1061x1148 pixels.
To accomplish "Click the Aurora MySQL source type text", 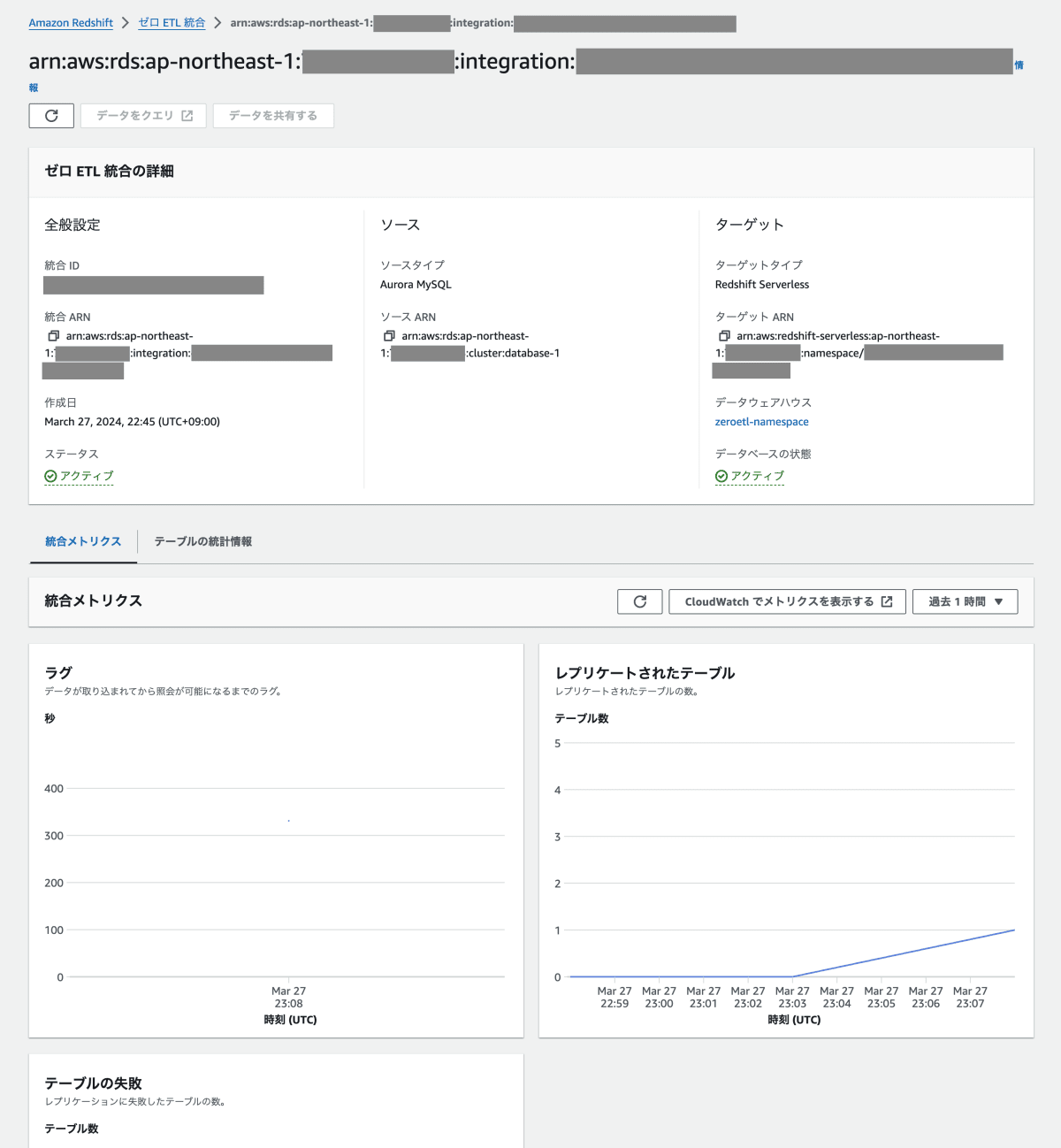I will pyautogui.click(x=416, y=285).
